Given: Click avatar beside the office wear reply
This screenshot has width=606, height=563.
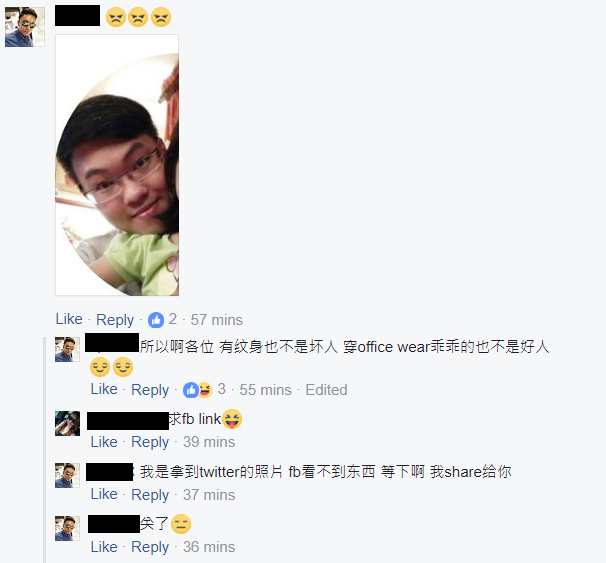Looking at the screenshot, I should point(67,349).
